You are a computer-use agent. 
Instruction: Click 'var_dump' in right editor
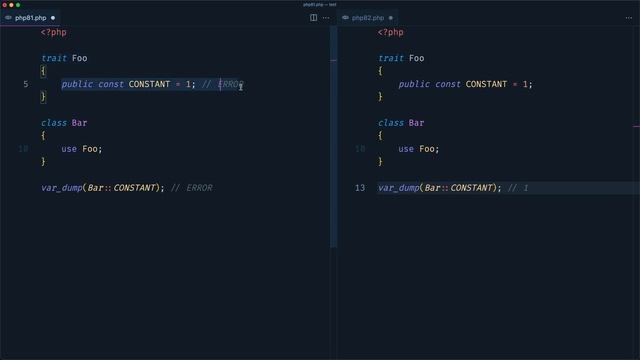pos(399,188)
